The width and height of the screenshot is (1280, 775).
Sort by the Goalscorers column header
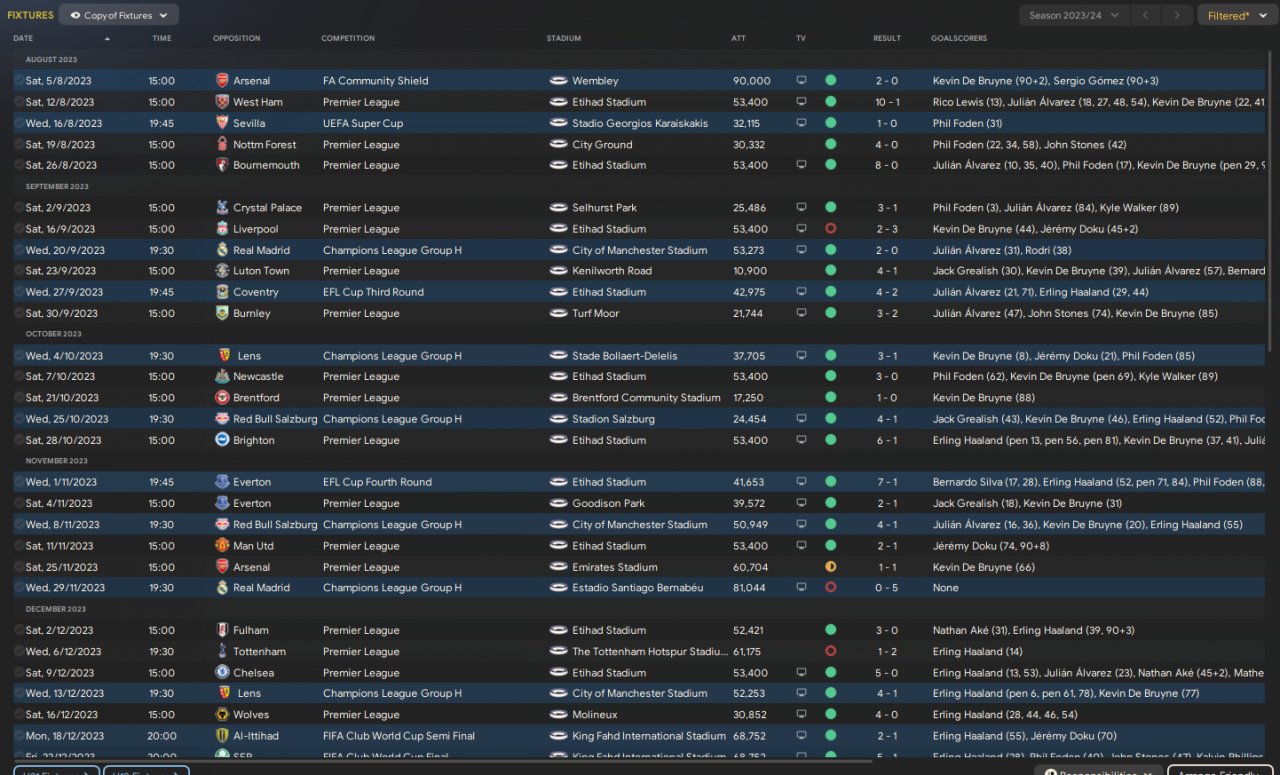click(959, 38)
